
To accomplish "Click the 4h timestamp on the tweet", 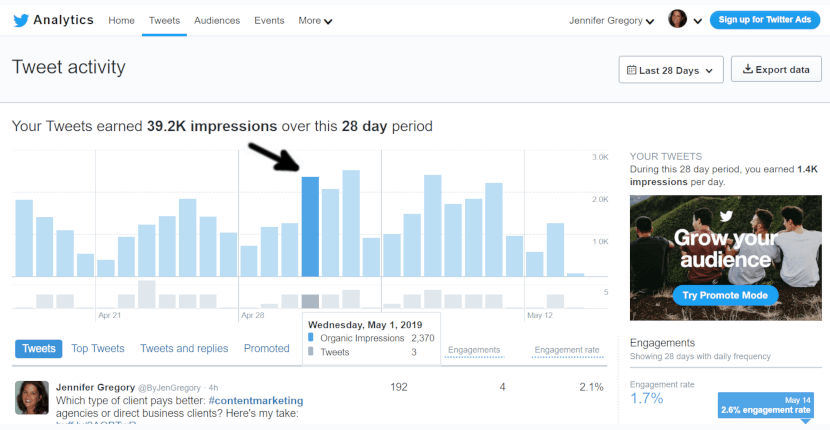I will pyautogui.click(x=213, y=388).
